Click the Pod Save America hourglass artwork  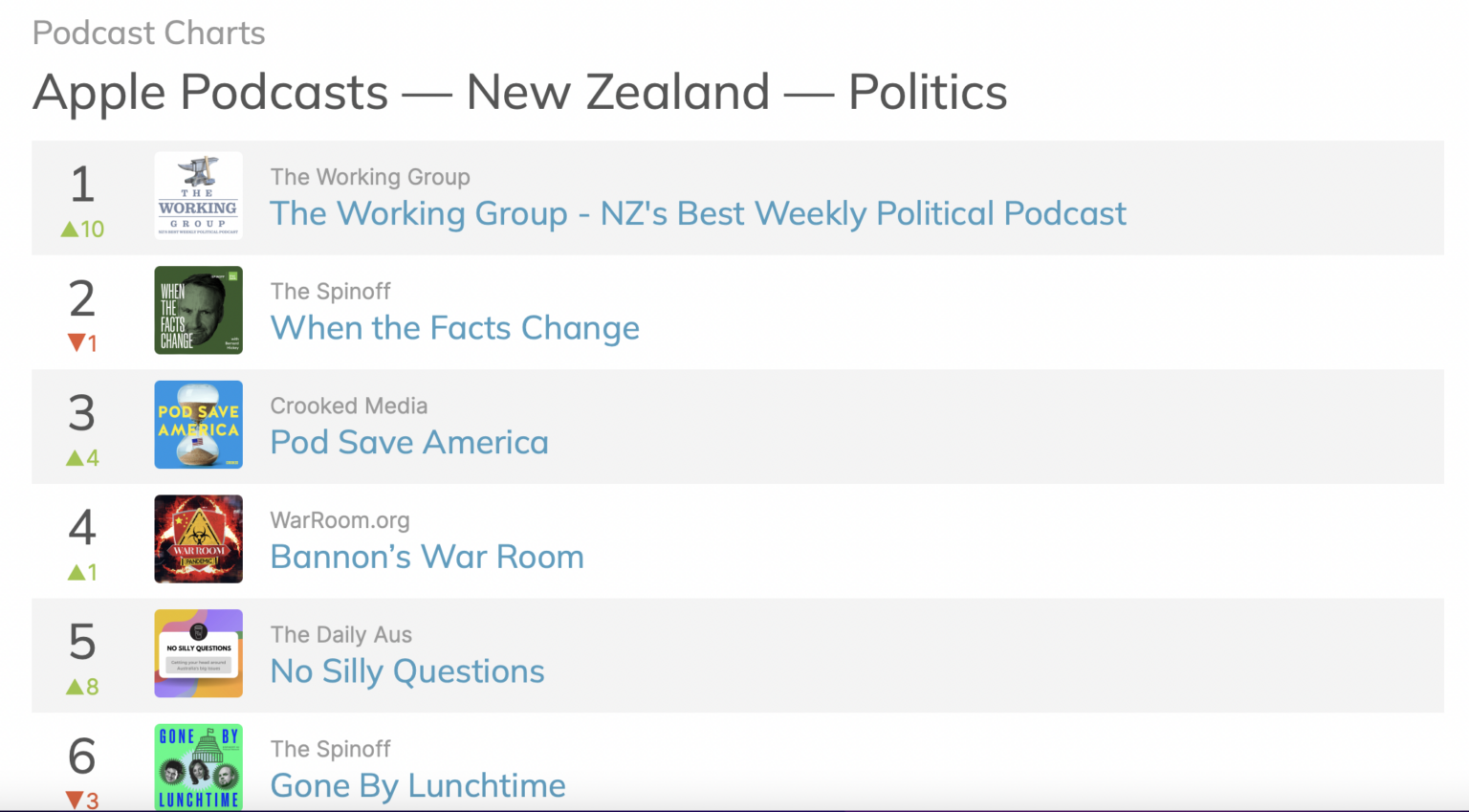pos(198,425)
